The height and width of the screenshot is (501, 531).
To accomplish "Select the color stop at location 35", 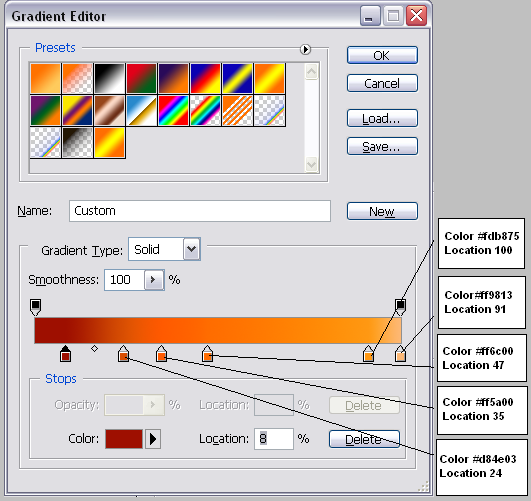I will pos(162,354).
